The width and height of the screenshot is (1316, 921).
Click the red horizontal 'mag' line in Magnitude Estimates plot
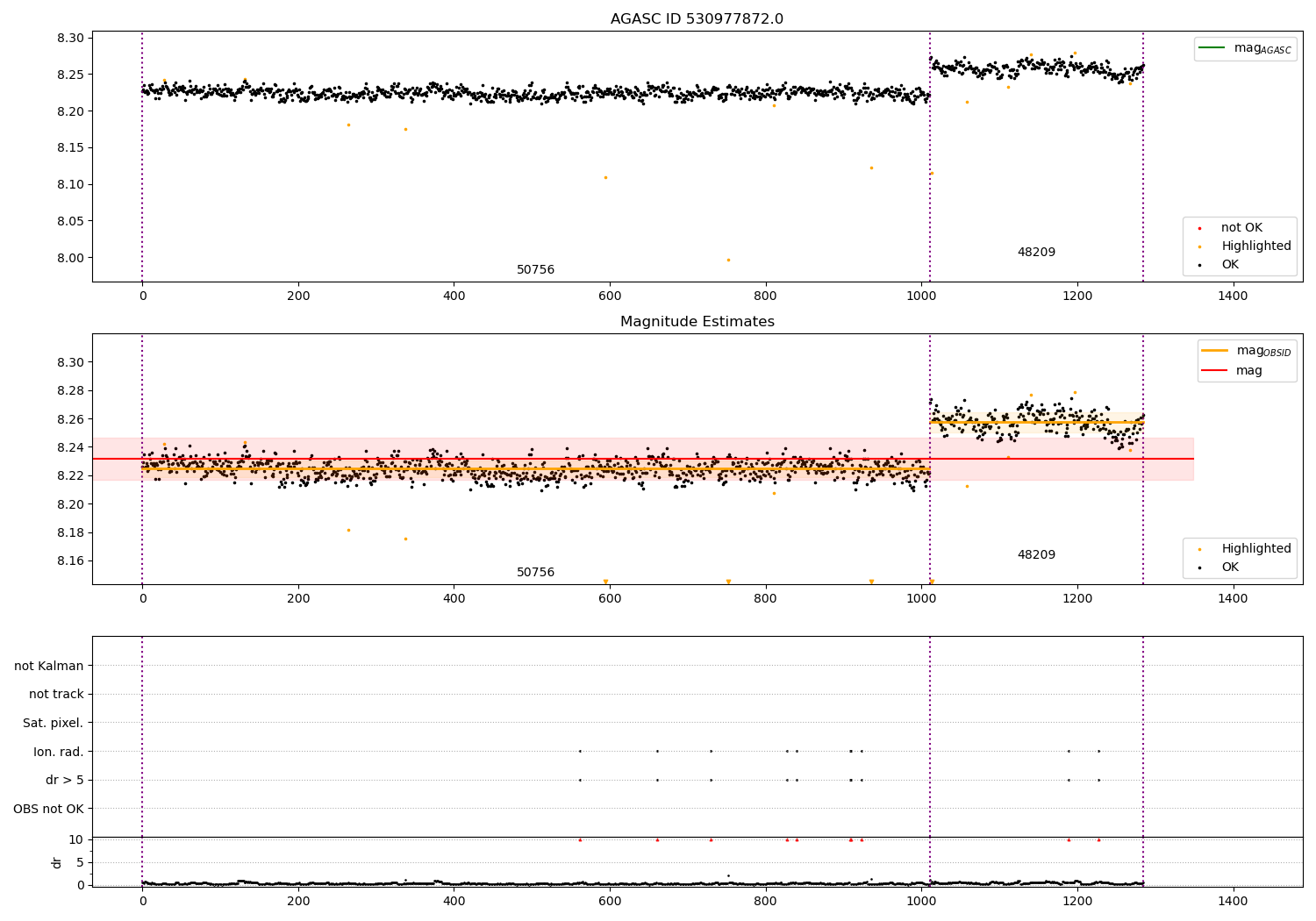point(643,459)
